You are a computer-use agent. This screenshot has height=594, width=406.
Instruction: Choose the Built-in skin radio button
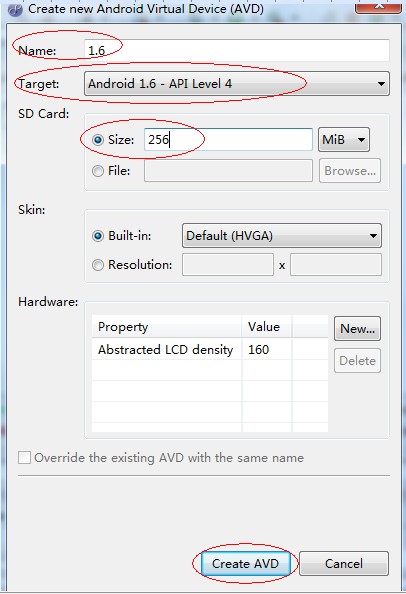point(98,236)
